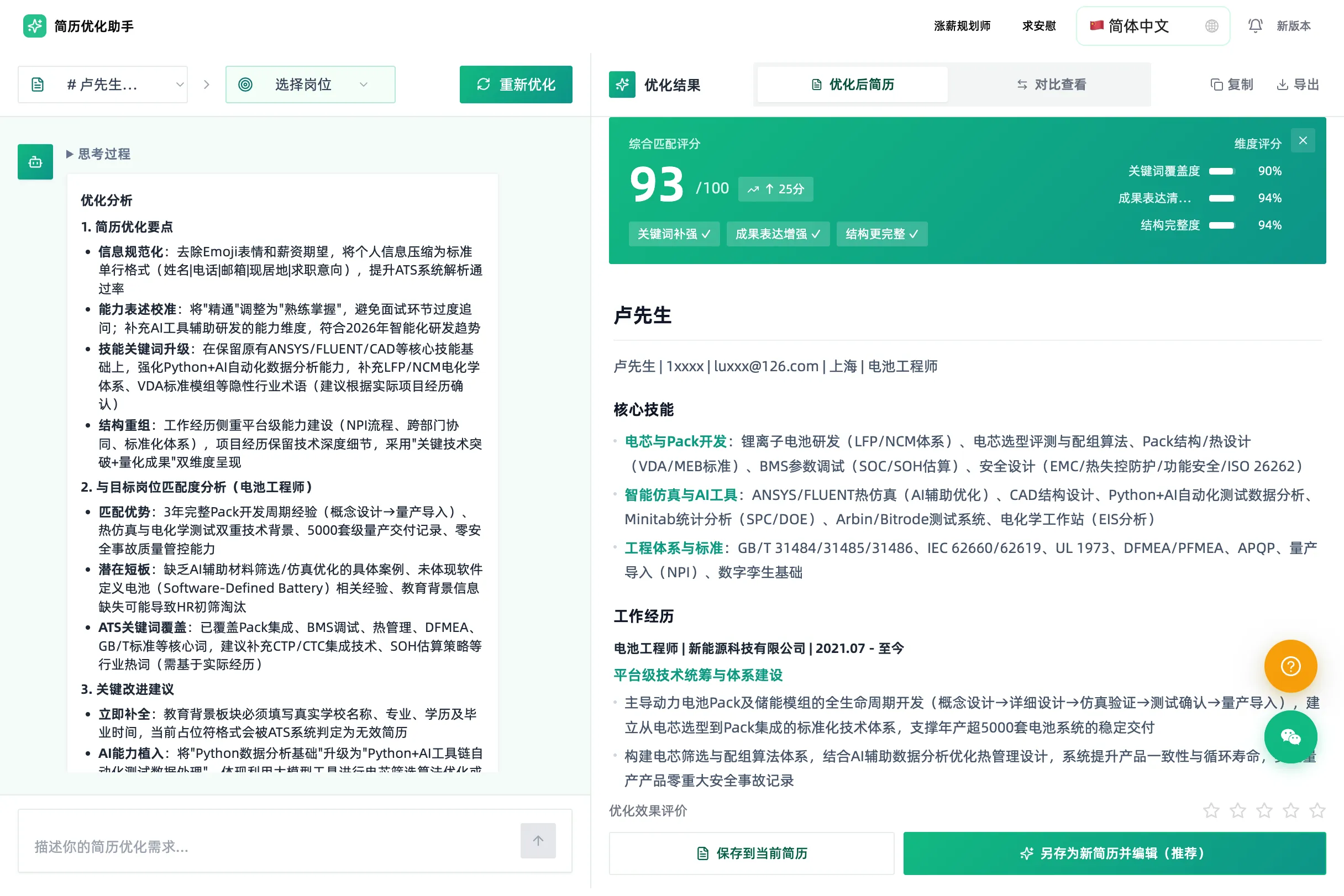The width and height of the screenshot is (1344, 896).
Task: Click the 关键词补强 ✓ tag
Action: tap(674, 234)
